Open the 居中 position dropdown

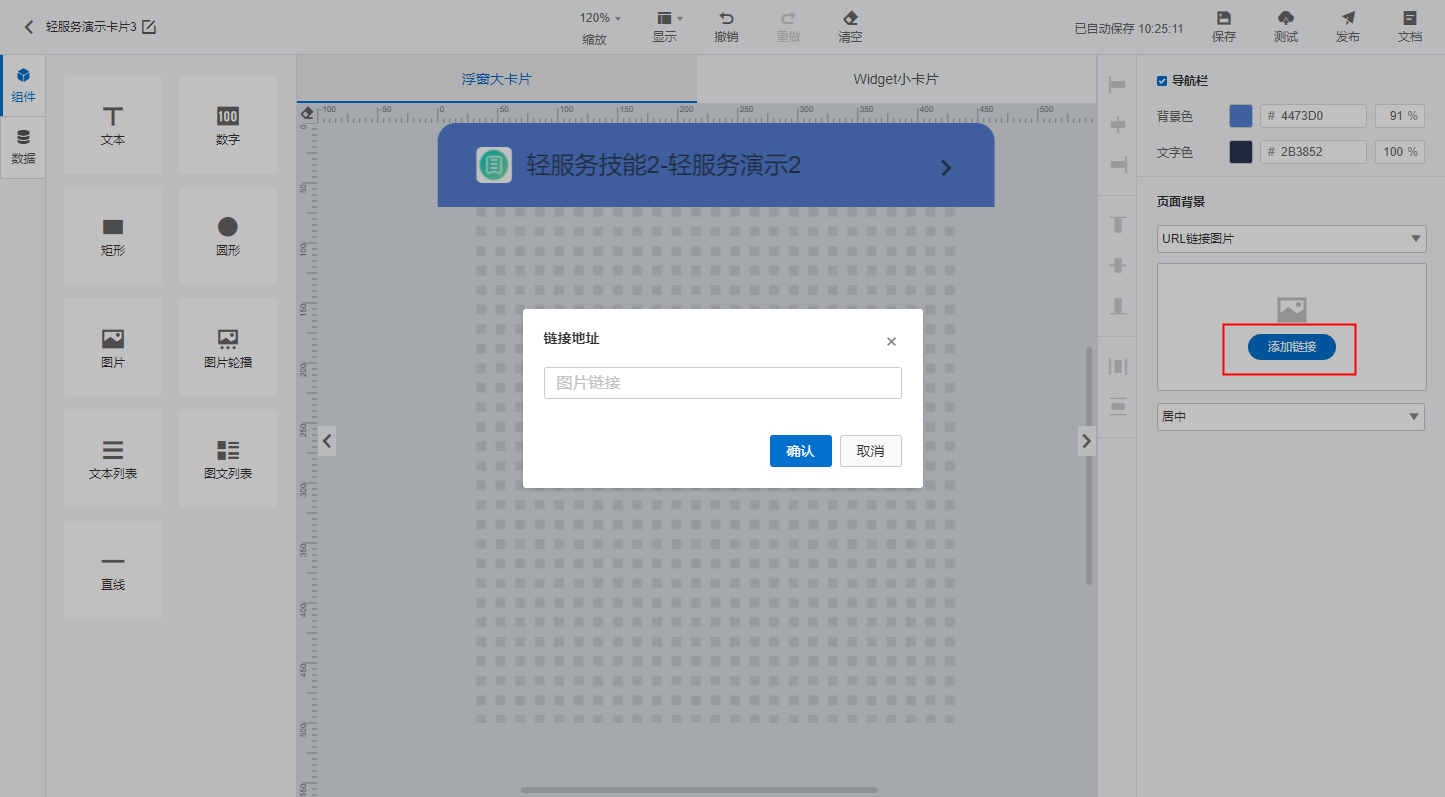coord(1290,417)
